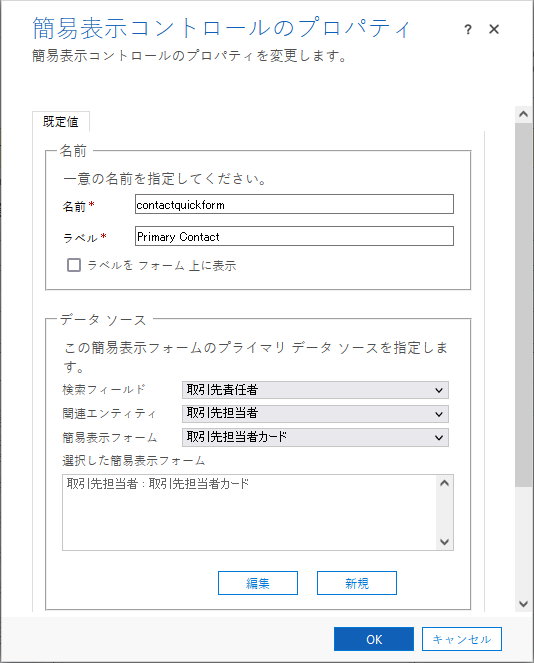The height and width of the screenshot is (663, 534).
Task: Click down arrow of the selected forms list
Action: [444, 542]
